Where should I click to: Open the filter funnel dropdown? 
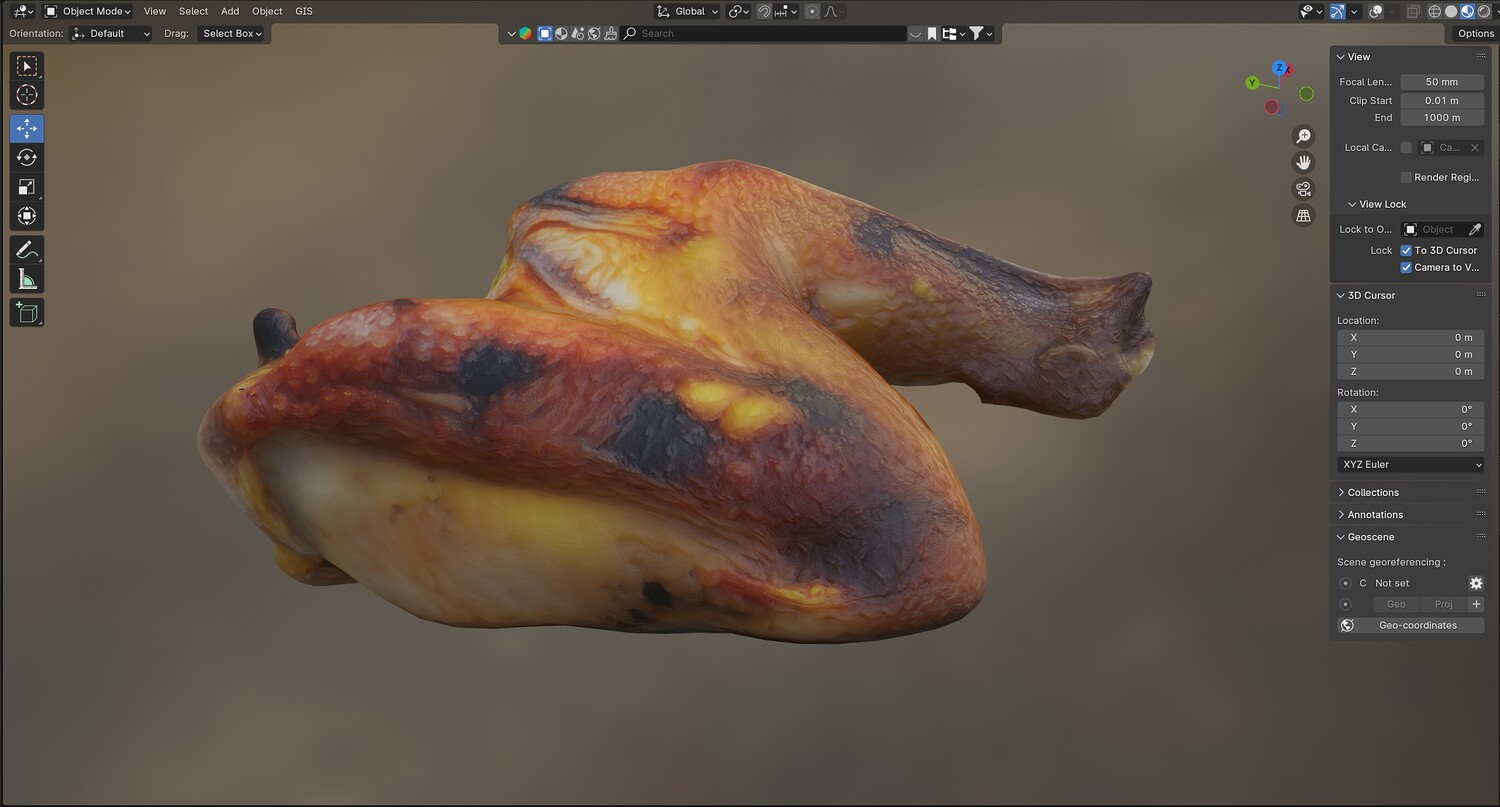tap(981, 33)
